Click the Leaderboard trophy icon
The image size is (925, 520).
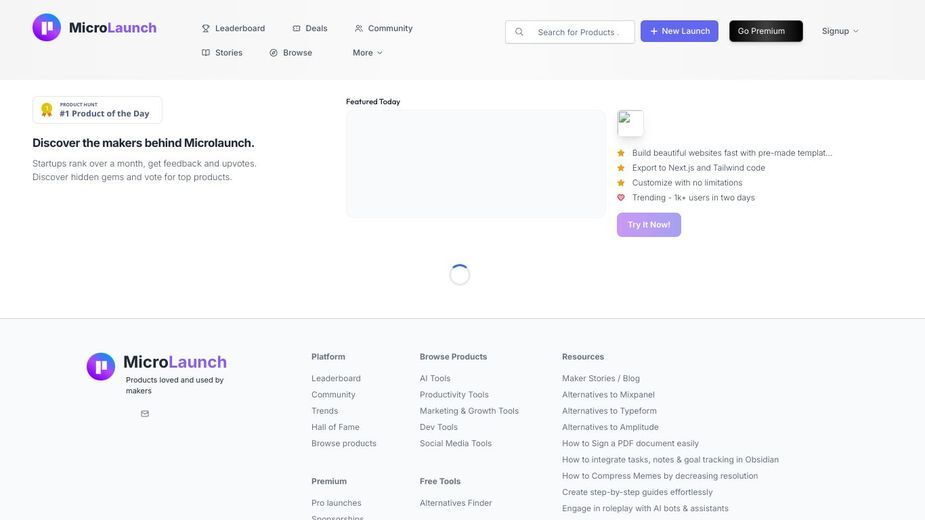click(205, 28)
